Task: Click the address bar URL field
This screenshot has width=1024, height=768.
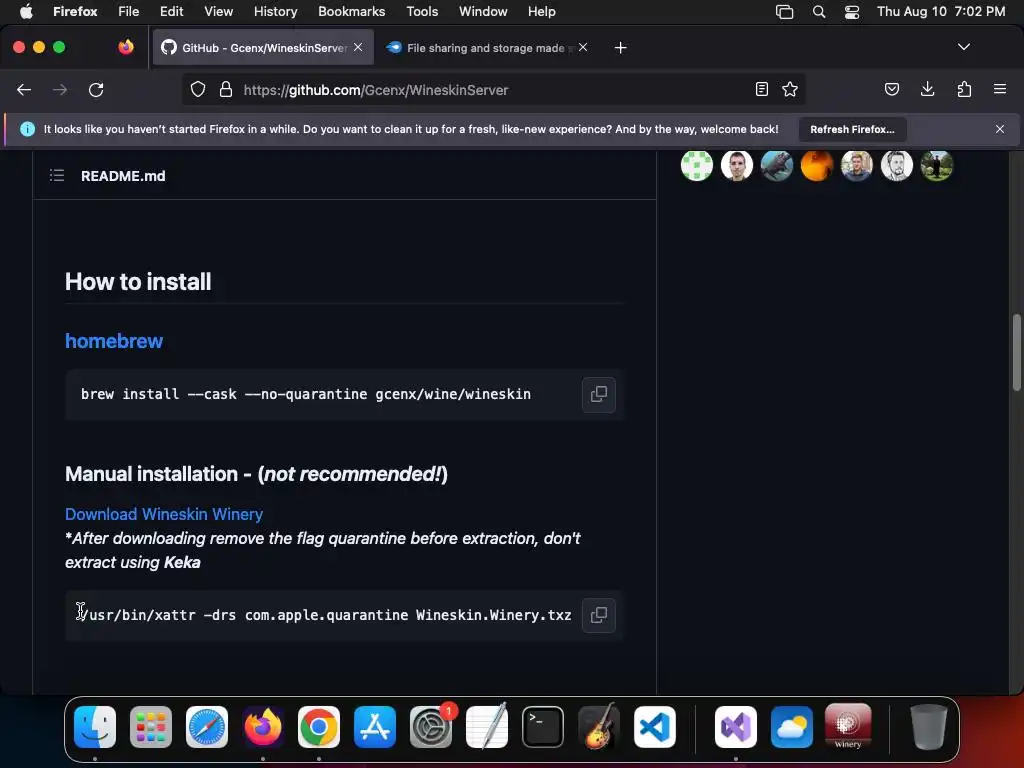Action: click(493, 89)
